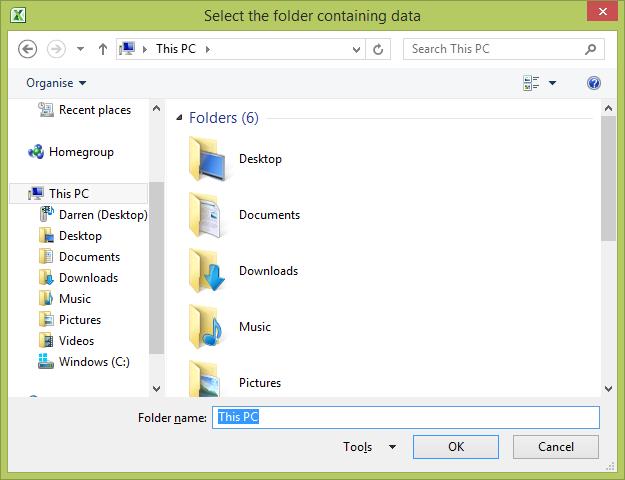The width and height of the screenshot is (625, 480).
Task: Click the Desktop label in main pane
Action: click(x=260, y=159)
